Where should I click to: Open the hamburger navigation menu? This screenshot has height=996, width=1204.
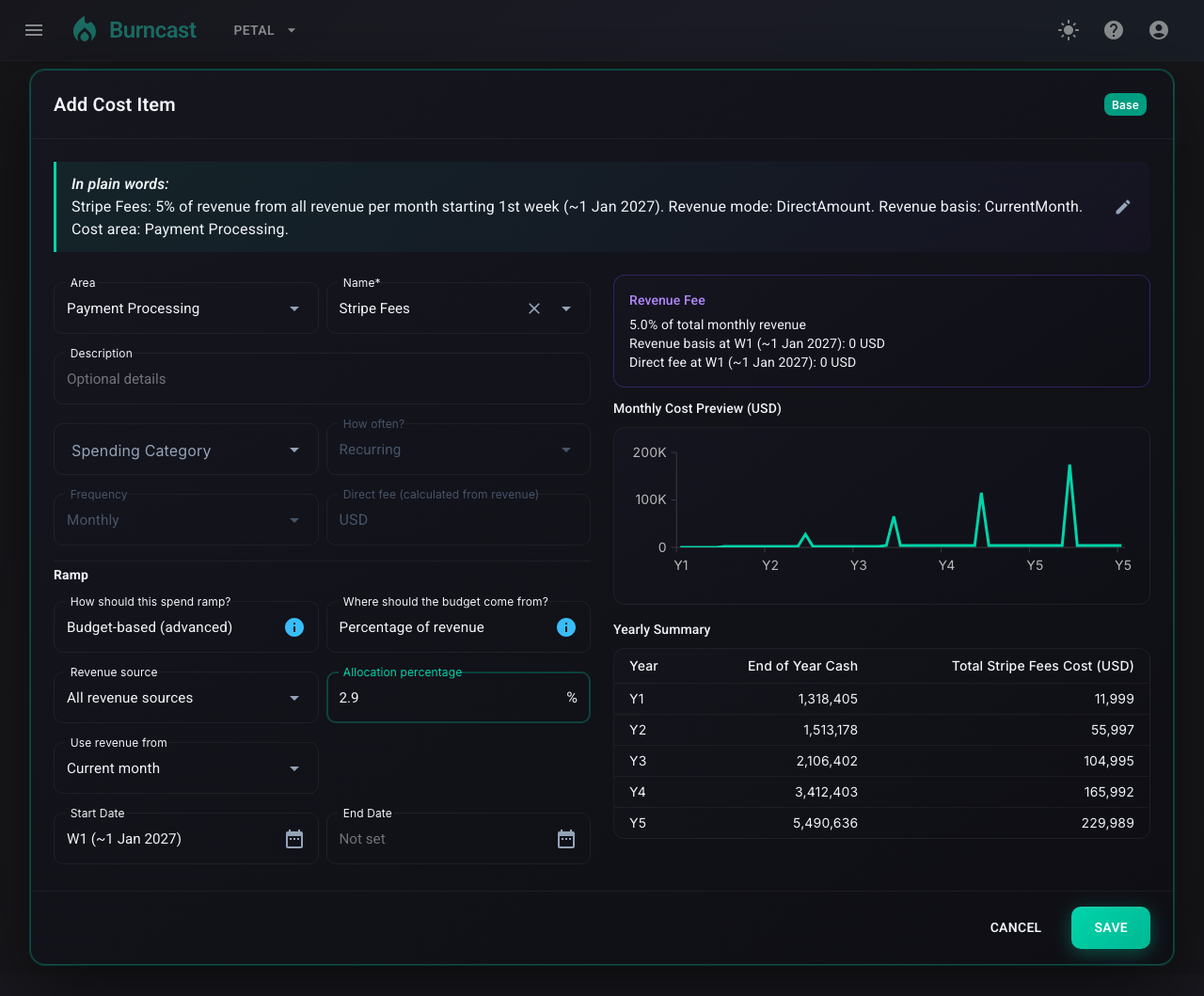pos(34,30)
